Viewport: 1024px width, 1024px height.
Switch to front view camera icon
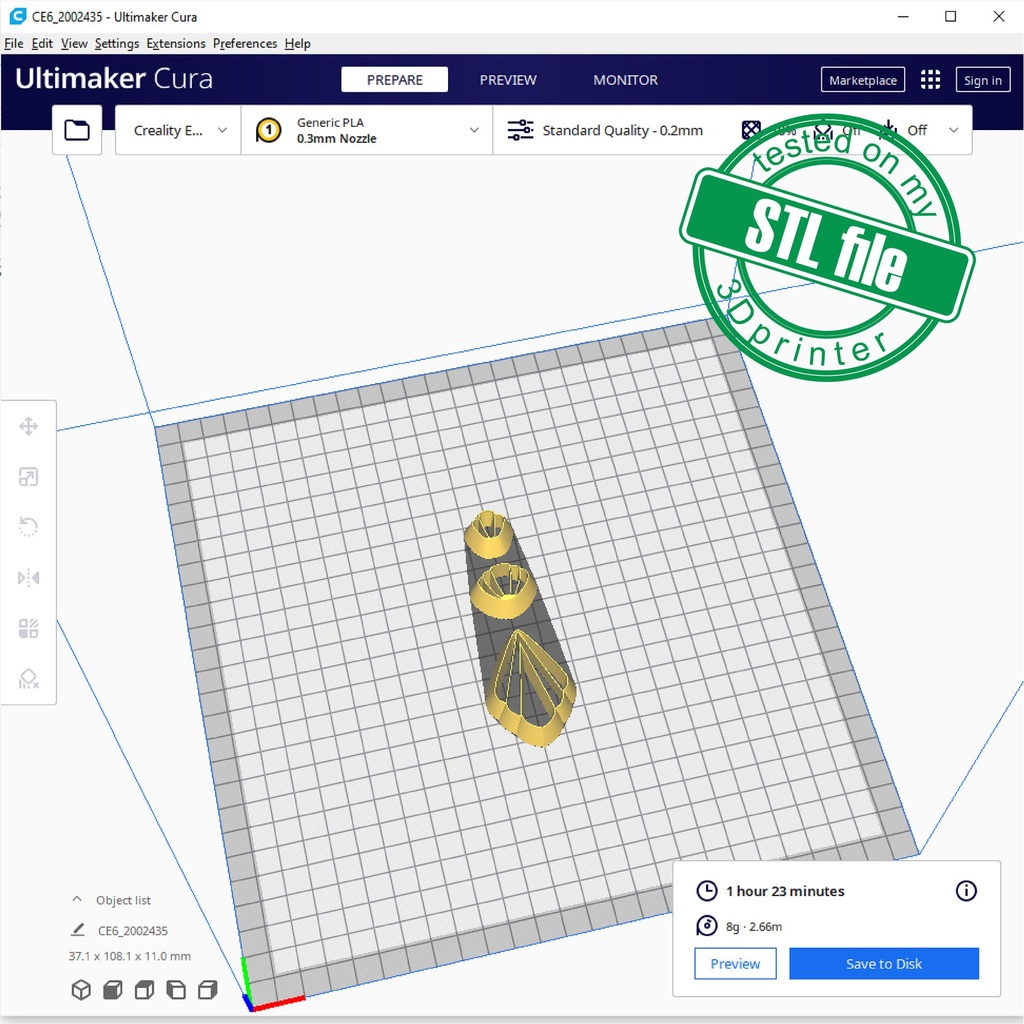pos(113,990)
